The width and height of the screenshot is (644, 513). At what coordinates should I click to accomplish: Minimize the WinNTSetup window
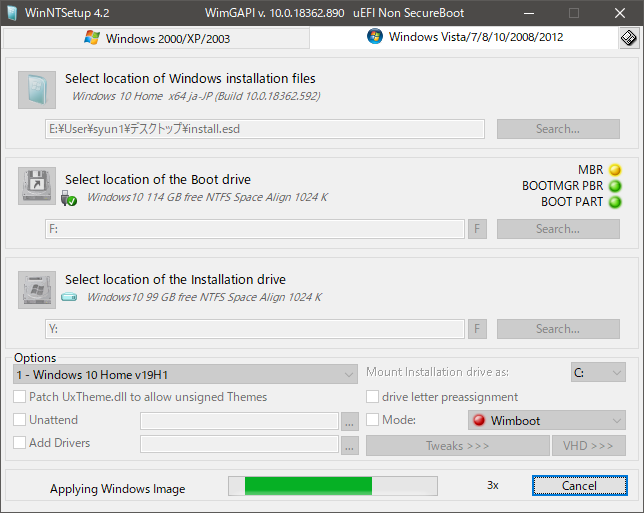coord(529,13)
